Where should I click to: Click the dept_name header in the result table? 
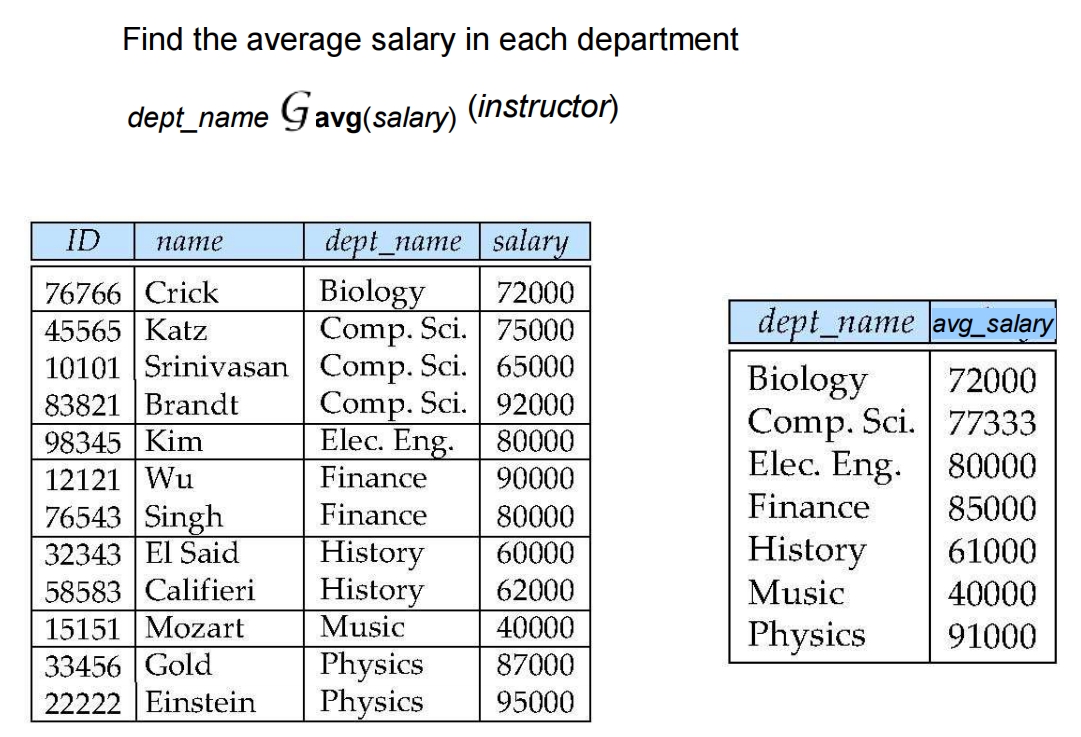click(837, 322)
